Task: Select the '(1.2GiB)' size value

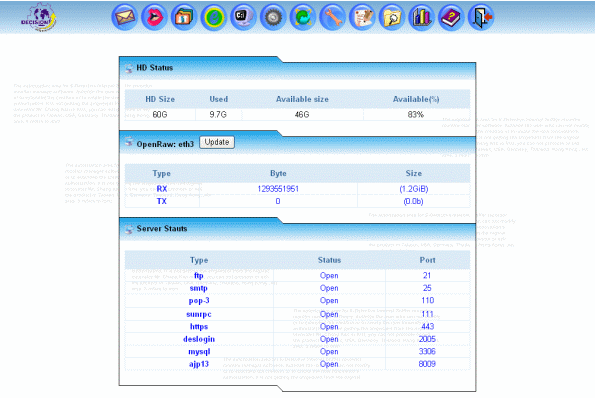Action: pyautogui.click(x=414, y=189)
